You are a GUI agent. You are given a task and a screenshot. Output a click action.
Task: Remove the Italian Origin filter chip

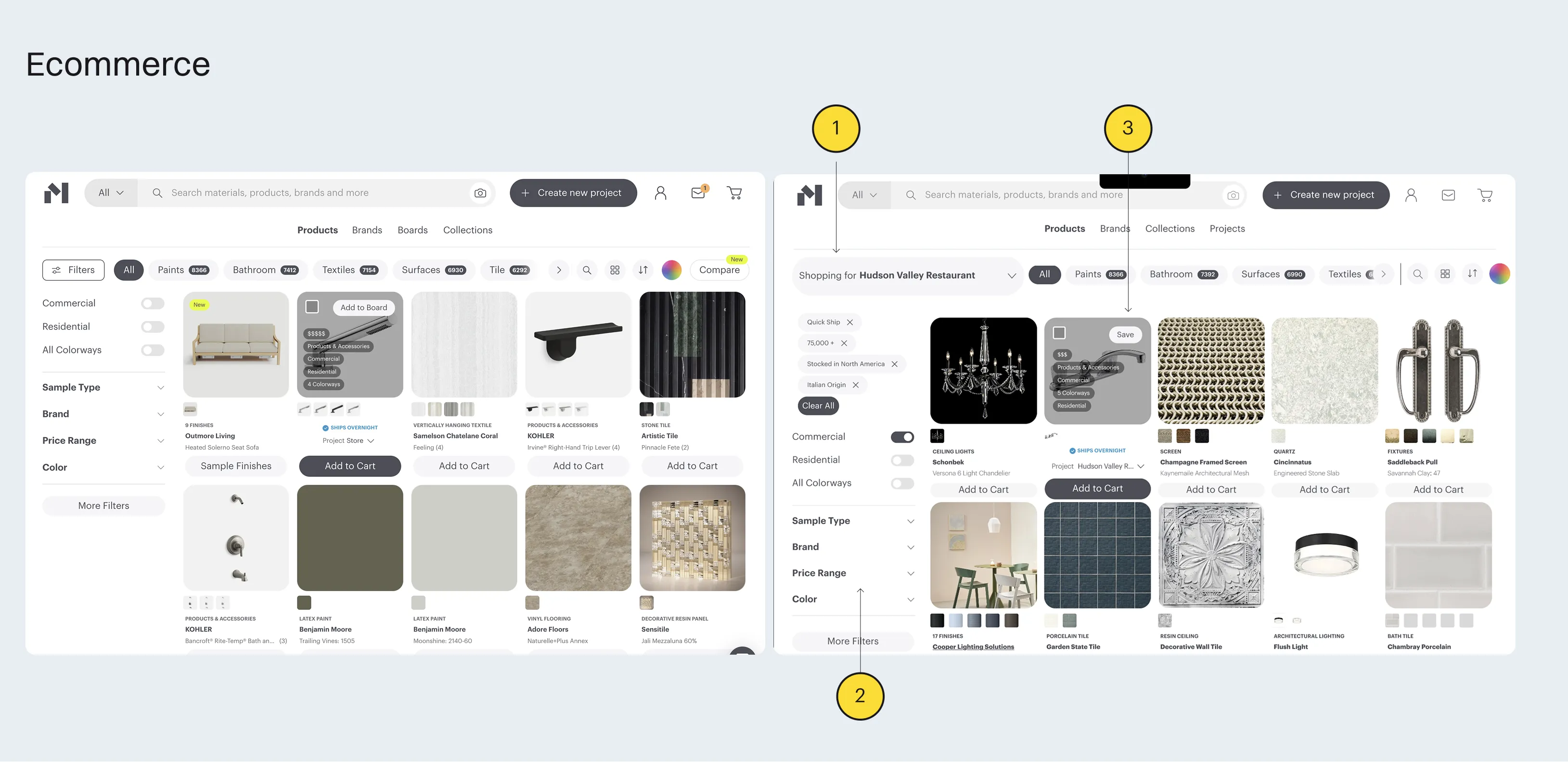856,385
